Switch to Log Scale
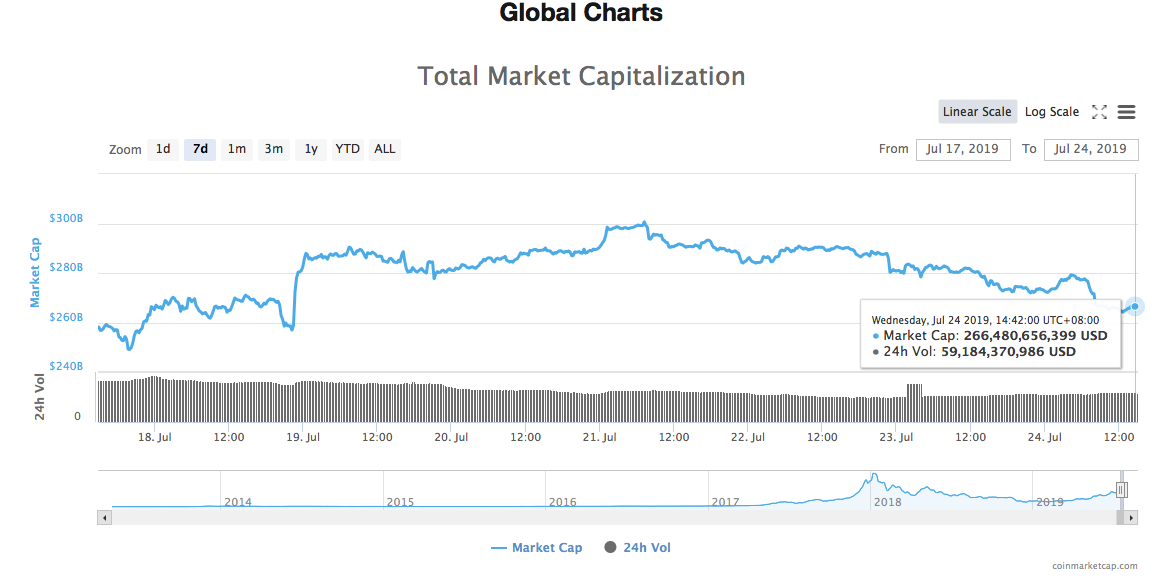 pos(1052,112)
